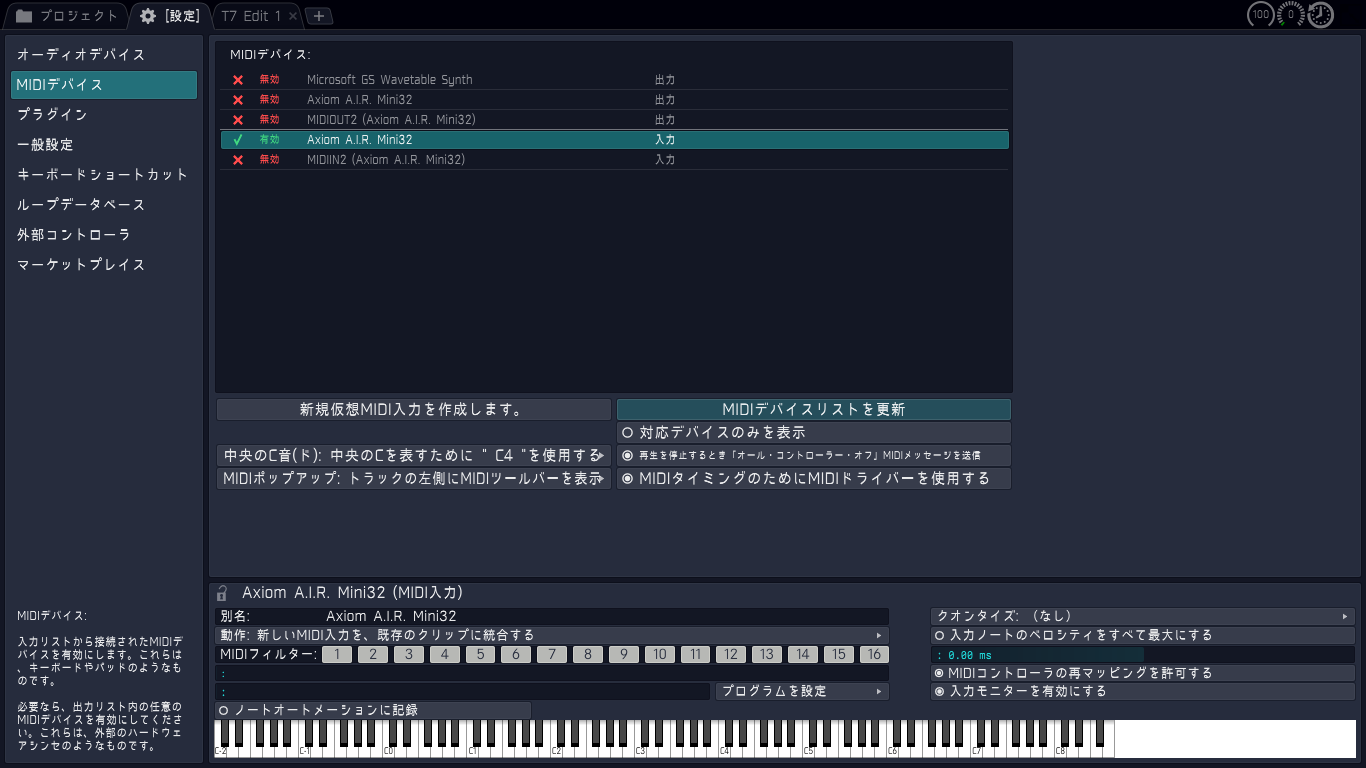
Task: Open the 動作 behaviour dropdown
Action: click(x=552, y=635)
